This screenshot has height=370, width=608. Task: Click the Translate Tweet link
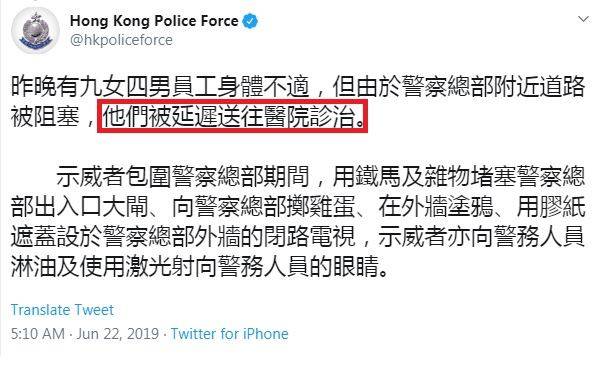[x=62, y=310]
